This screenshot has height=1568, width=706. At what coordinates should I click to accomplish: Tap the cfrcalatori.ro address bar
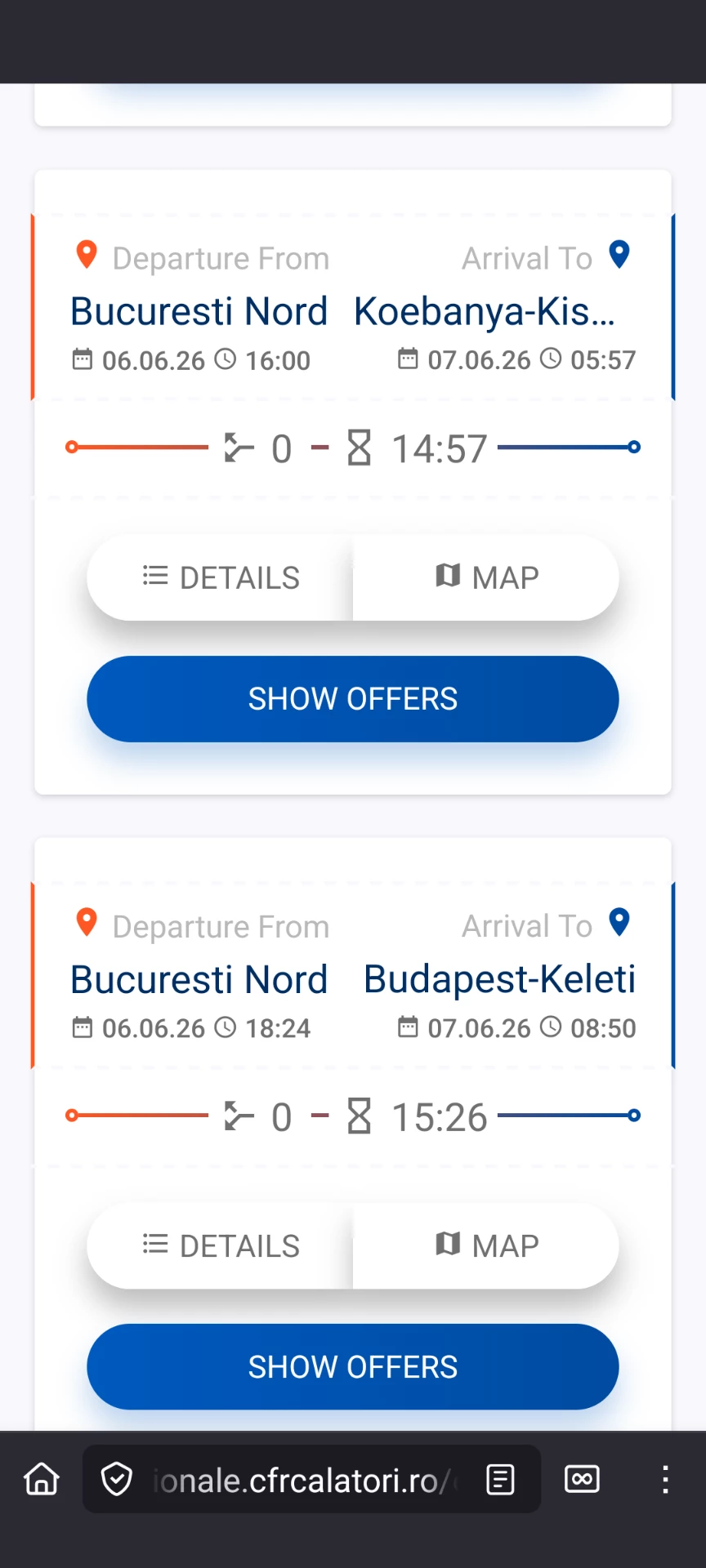coord(302,1480)
